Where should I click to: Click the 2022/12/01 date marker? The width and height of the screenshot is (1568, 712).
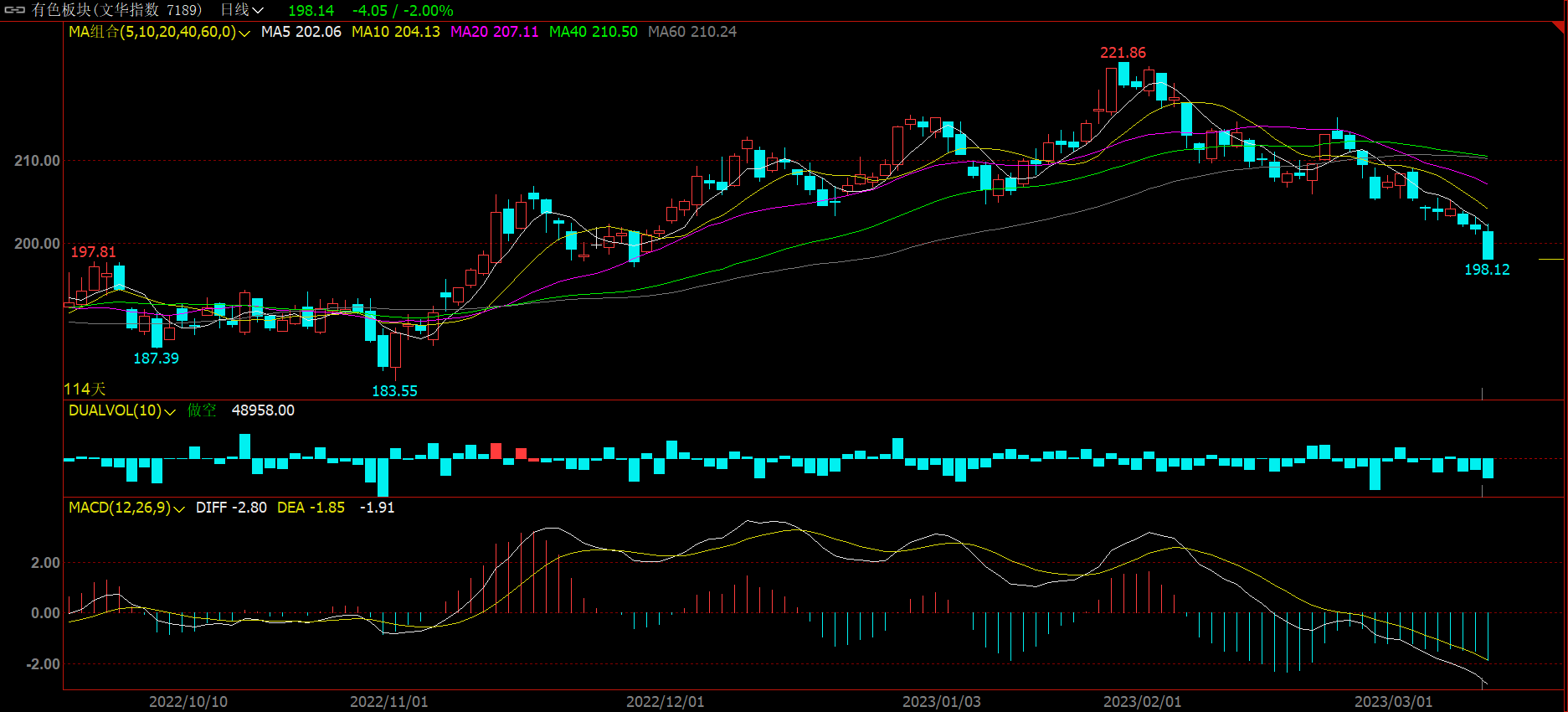[665, 702]
